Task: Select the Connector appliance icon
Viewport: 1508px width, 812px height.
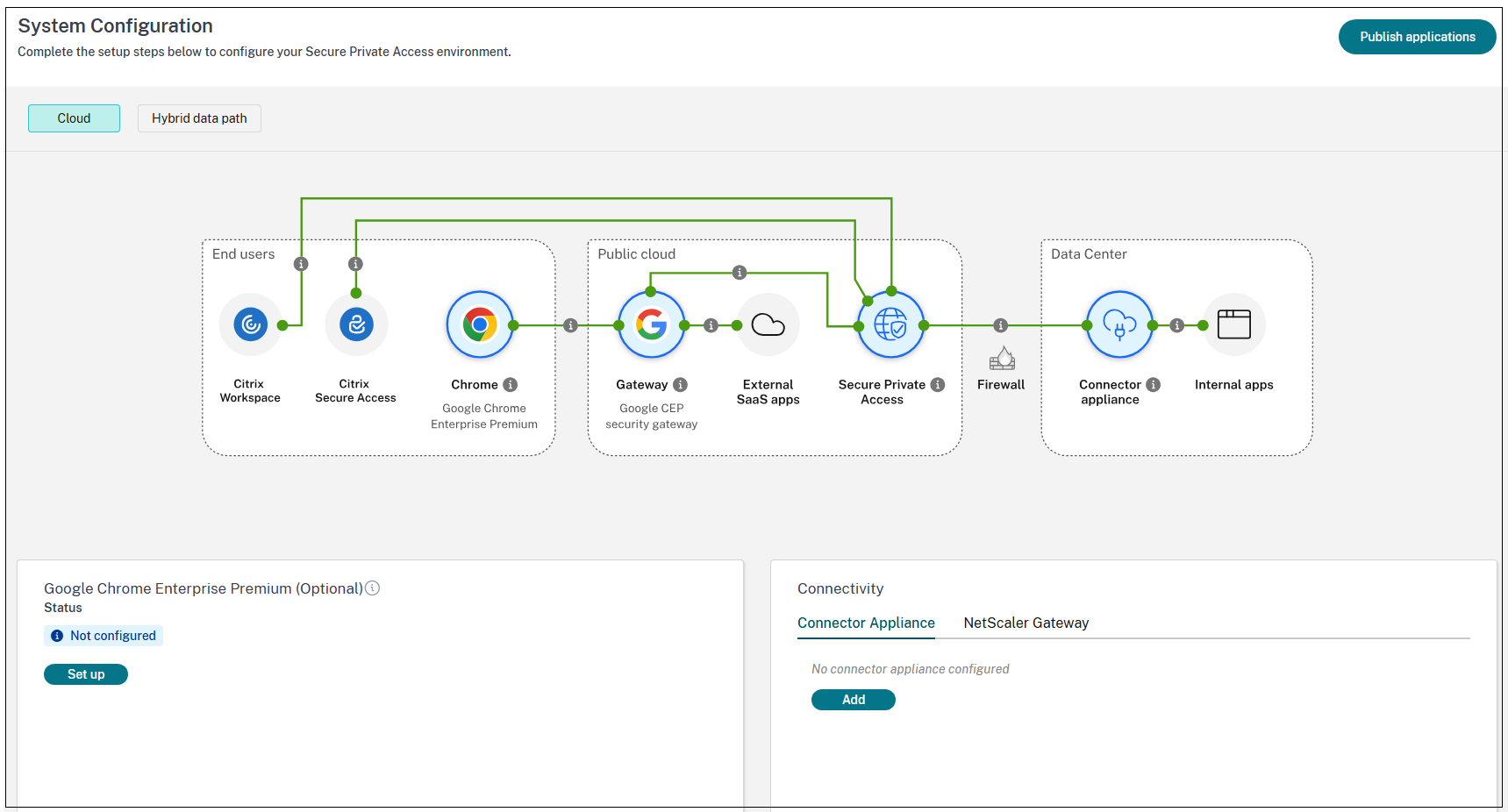Action: coord(1119,325)
